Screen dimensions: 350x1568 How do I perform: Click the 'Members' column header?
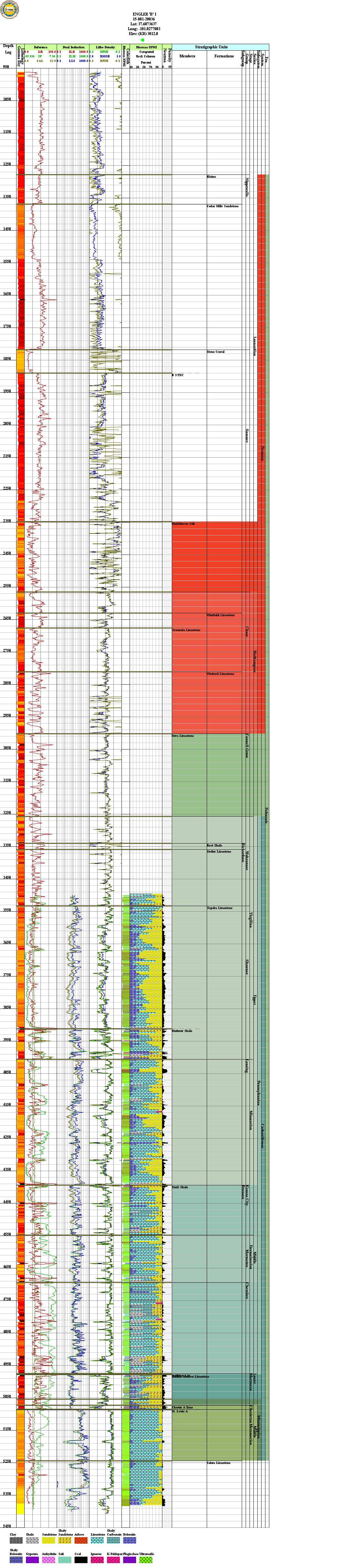[188, 56]
